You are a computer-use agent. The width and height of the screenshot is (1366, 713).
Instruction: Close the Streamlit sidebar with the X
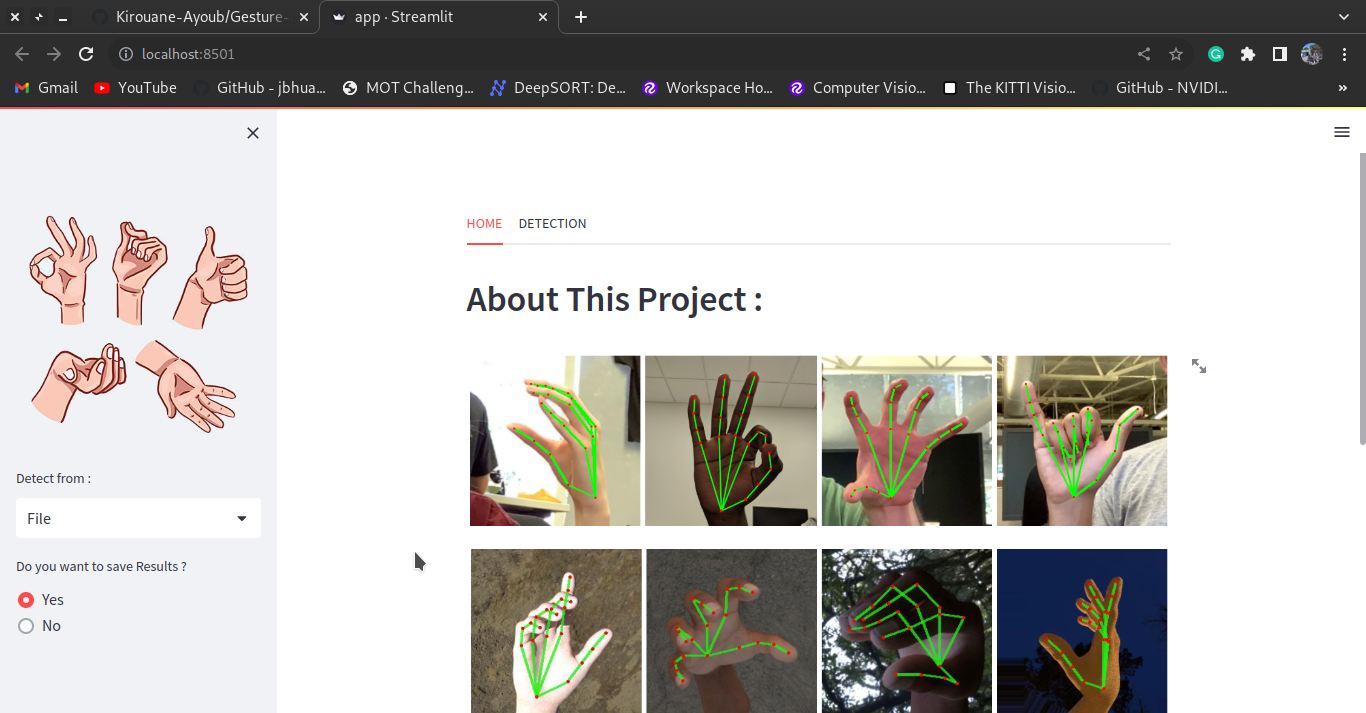(x=252, y=132)
